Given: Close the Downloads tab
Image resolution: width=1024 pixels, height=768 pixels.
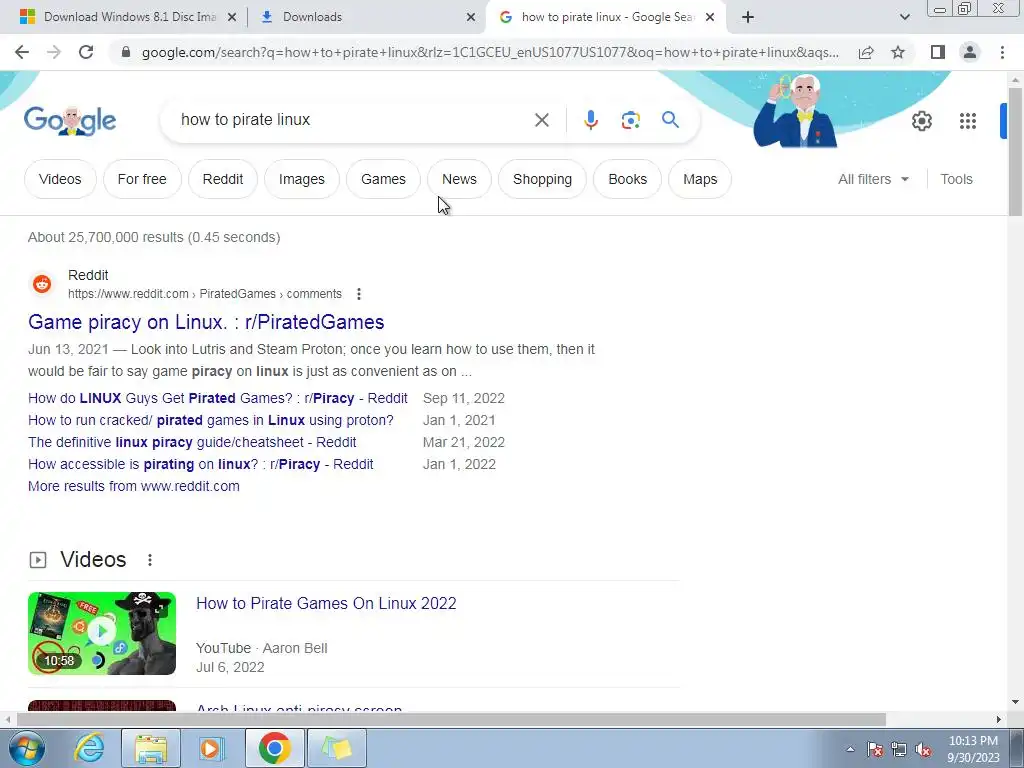Looking at the screenshot, I should [471, 18].
